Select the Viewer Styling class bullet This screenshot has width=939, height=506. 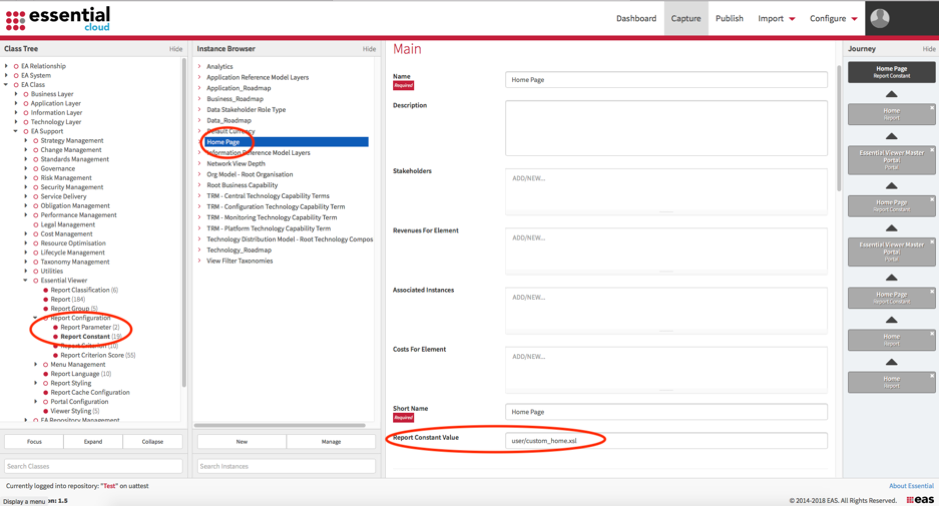(x=46, y=411)
